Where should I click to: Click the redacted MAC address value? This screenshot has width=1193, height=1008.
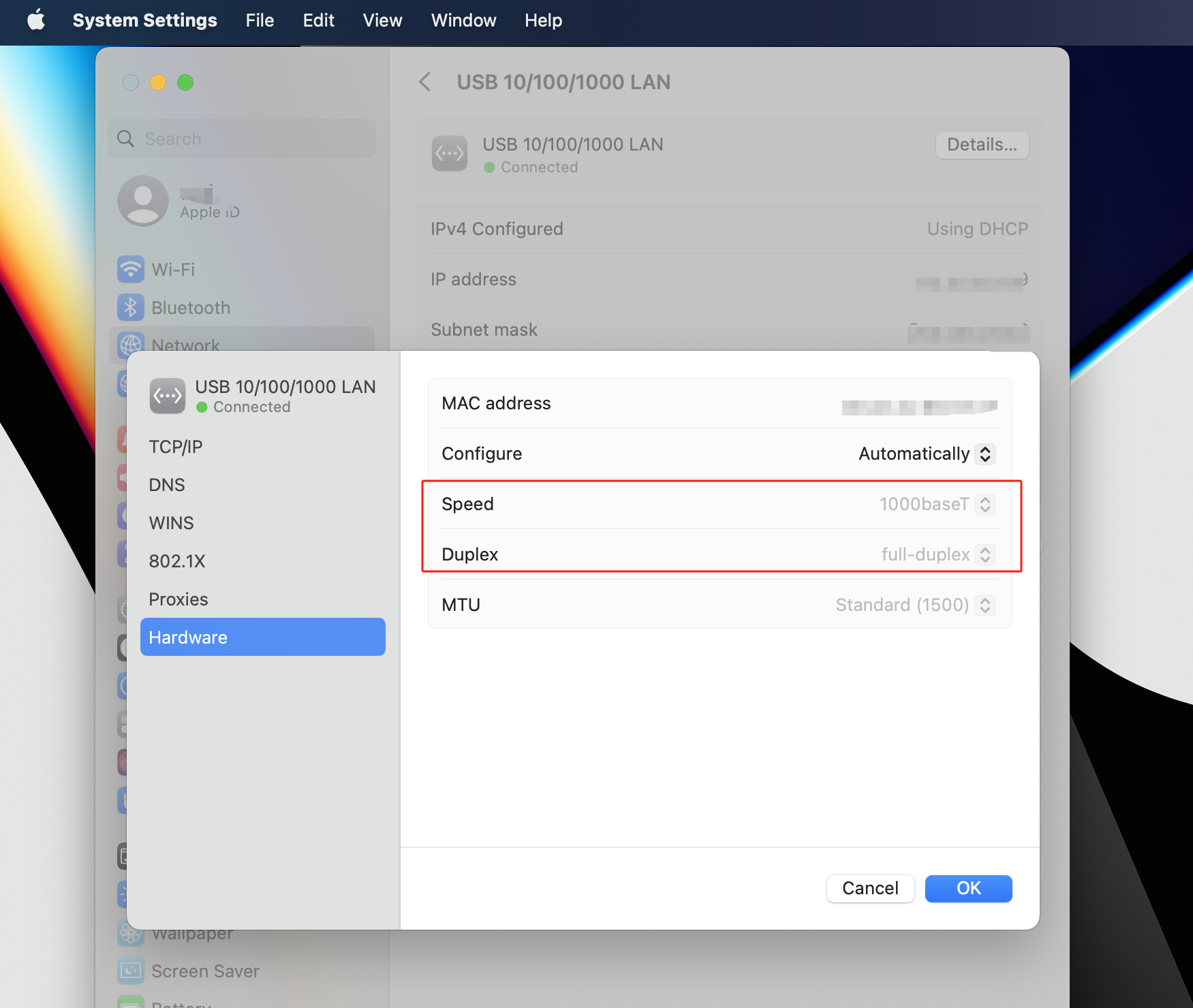920,407
